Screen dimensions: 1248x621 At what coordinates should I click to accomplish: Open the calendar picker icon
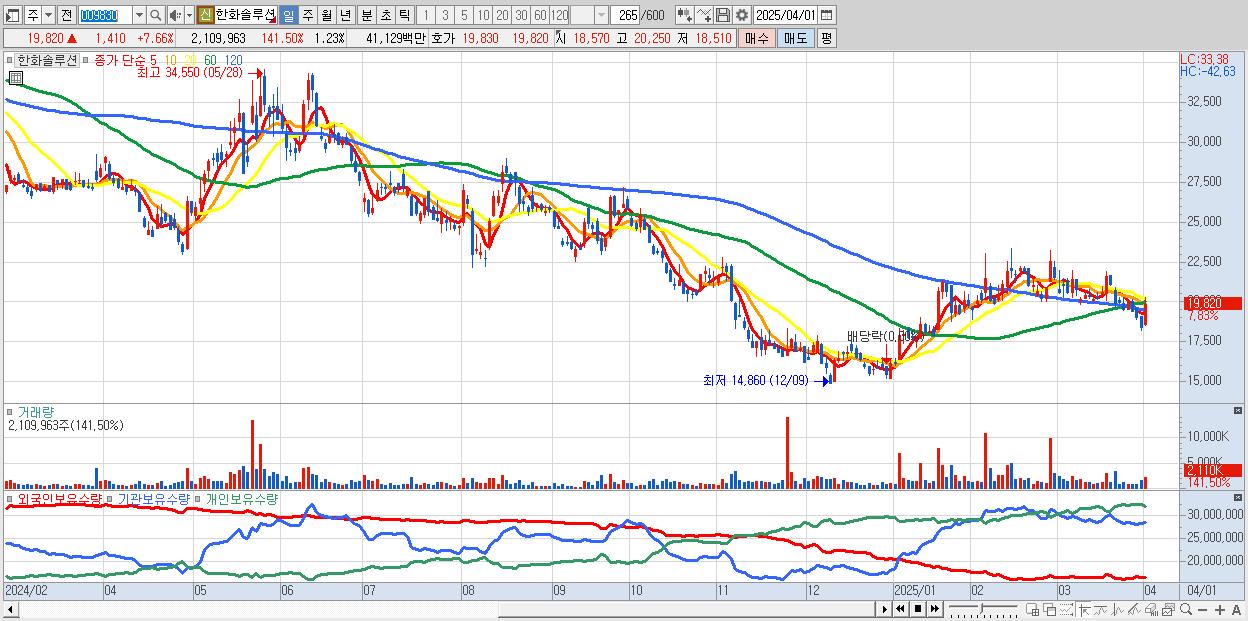[826, 15]
